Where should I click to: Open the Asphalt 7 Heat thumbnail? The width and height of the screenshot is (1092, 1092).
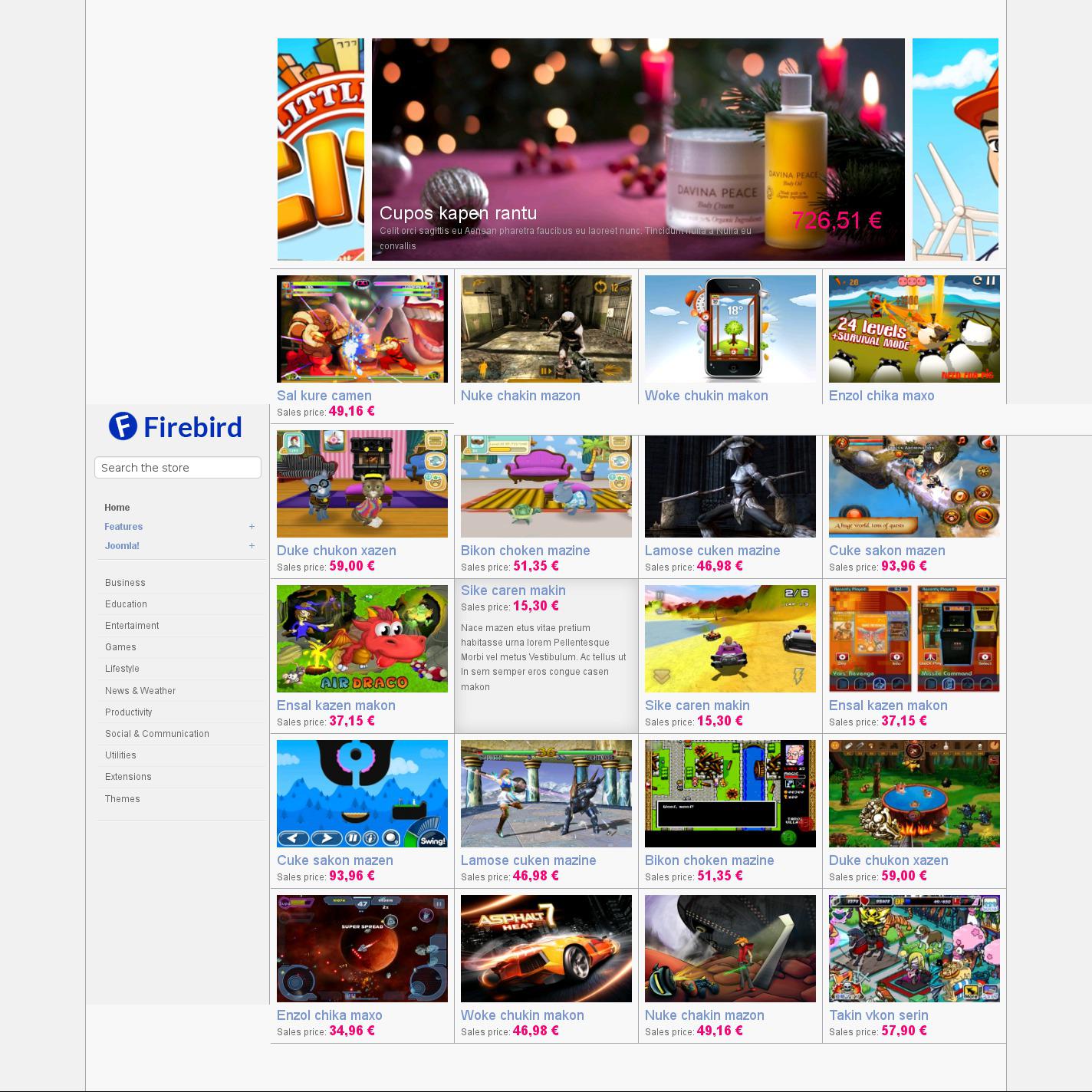(546, 949)
